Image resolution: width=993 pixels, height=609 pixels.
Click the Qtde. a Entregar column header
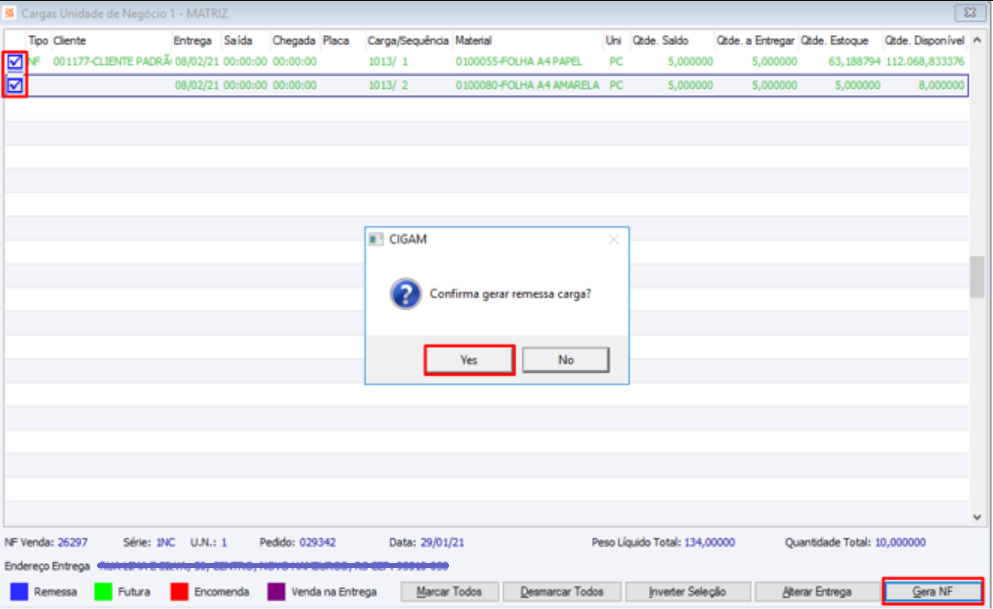756,41
